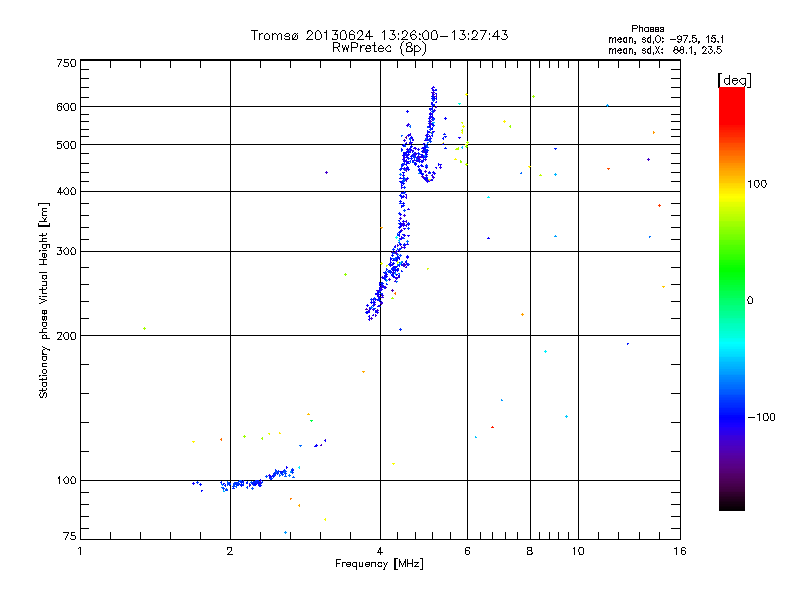Click the x-axis tick label '8'
This screenshot has height=600, width=800.
click(x=530, y=551)
